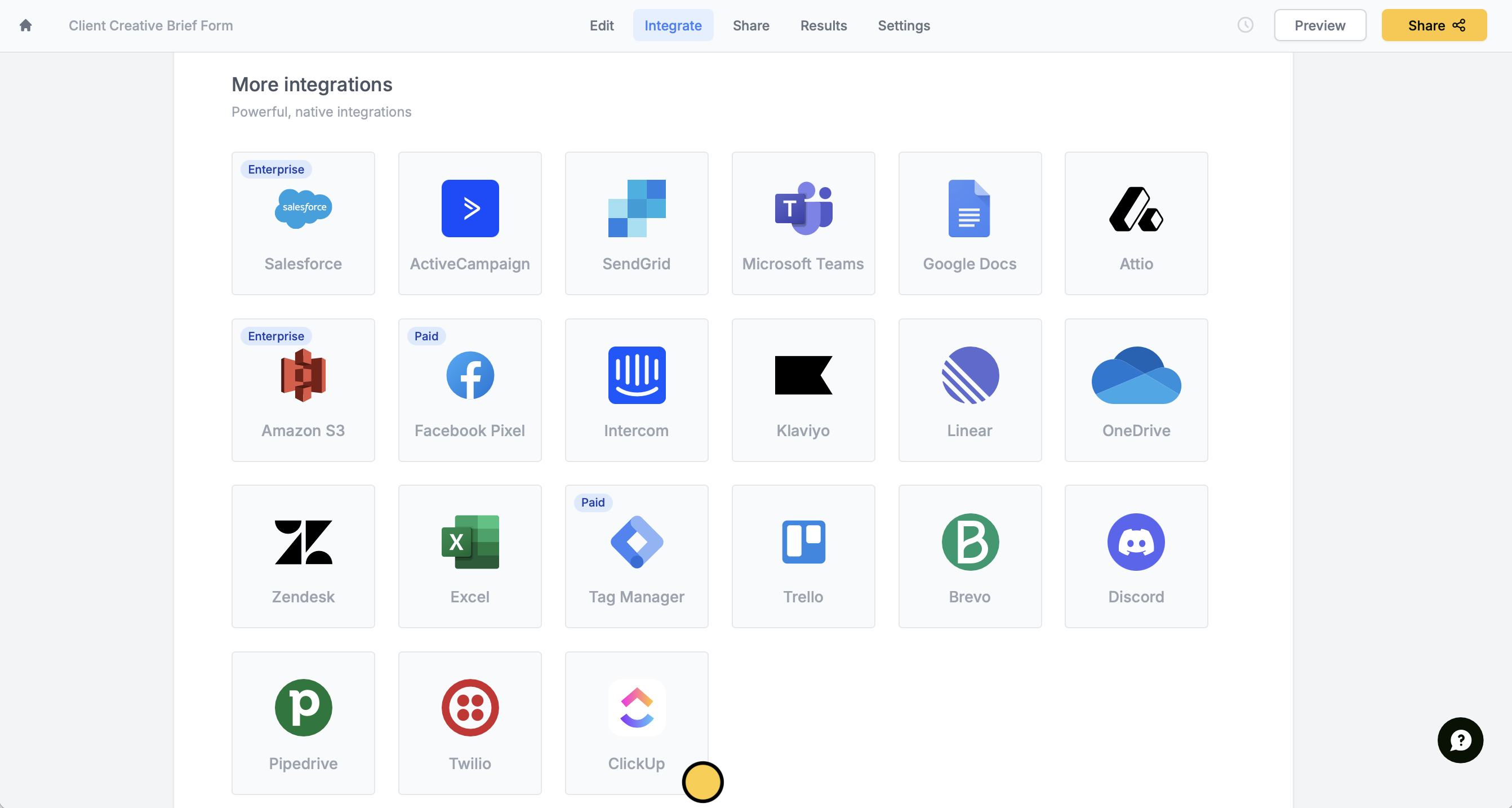
Task: Open the Salesforce integration tile
Action: pos(303,223)
